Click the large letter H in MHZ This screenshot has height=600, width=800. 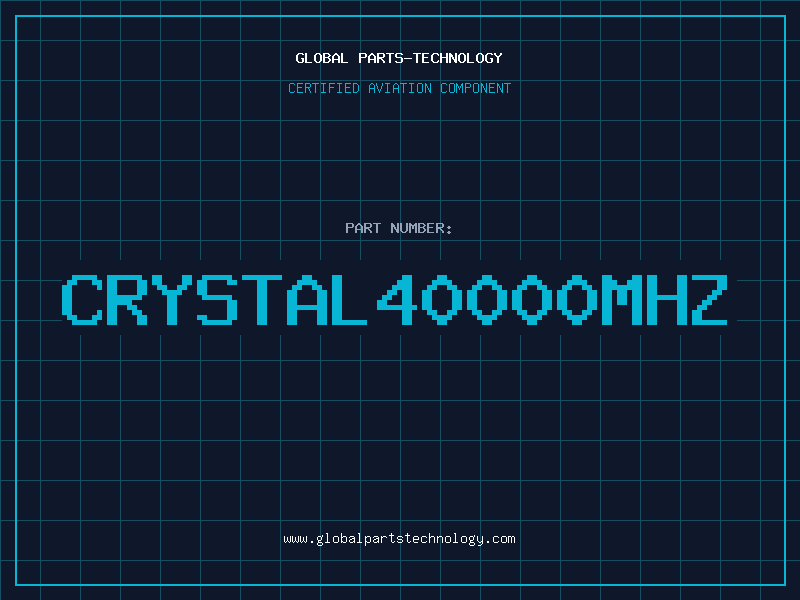point(667,300)
